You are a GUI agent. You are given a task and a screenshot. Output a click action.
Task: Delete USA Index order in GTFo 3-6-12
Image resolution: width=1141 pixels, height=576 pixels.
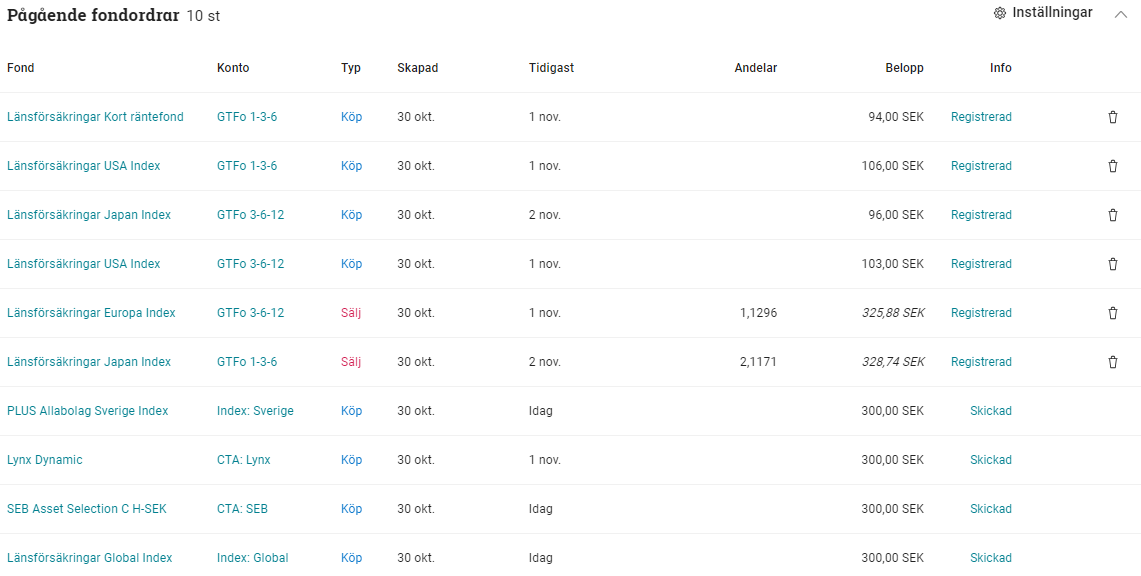tap(1113, 264)
